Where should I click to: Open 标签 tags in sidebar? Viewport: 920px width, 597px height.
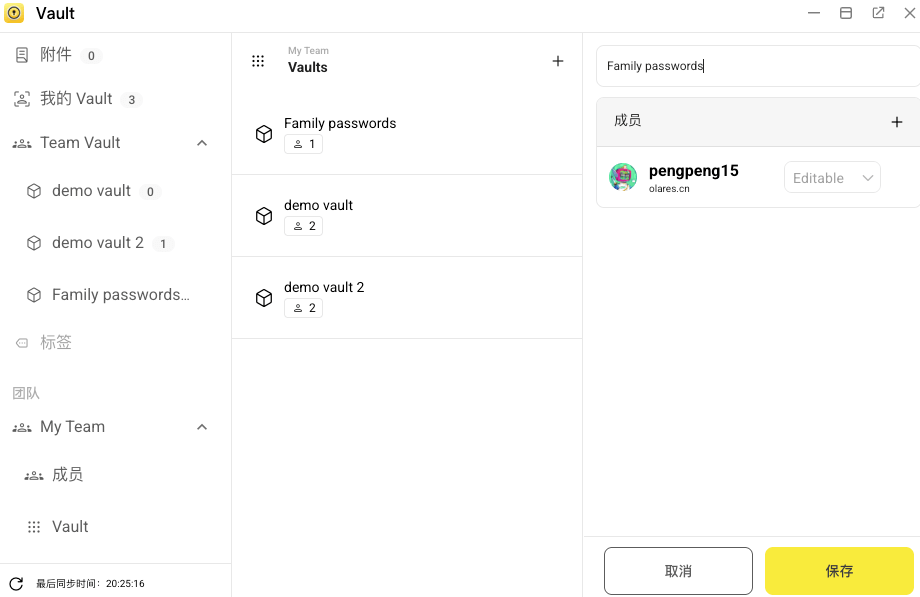coord(56,343)
